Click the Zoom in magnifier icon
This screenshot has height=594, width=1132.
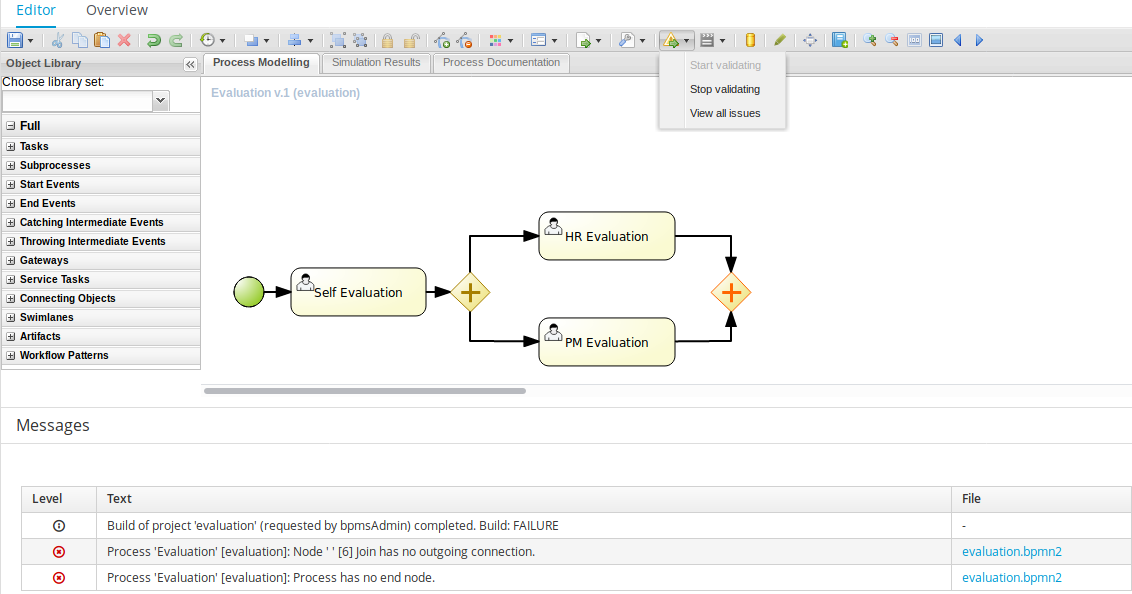870,40
